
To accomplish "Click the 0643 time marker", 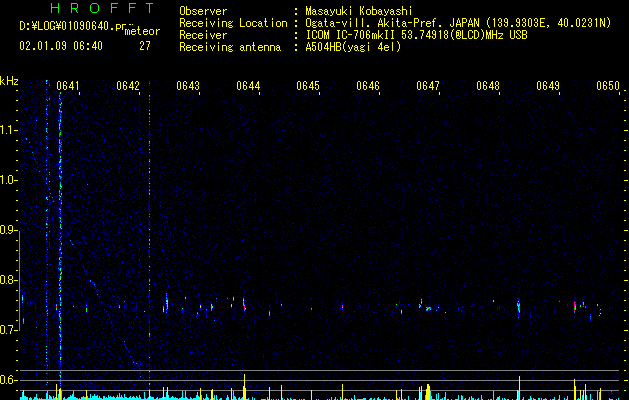I will [188, 86].
